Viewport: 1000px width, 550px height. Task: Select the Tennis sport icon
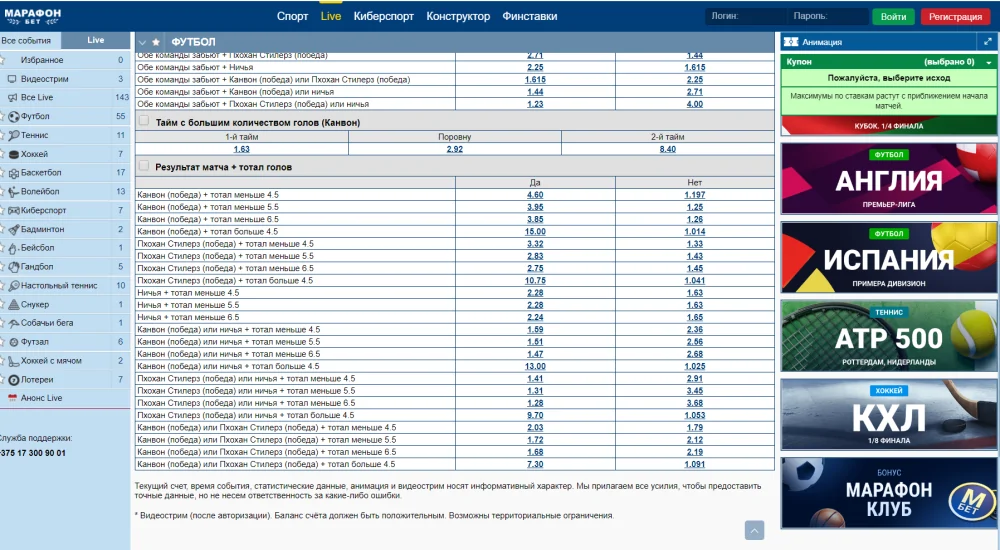pyautogui.click(x=14, y=135)
